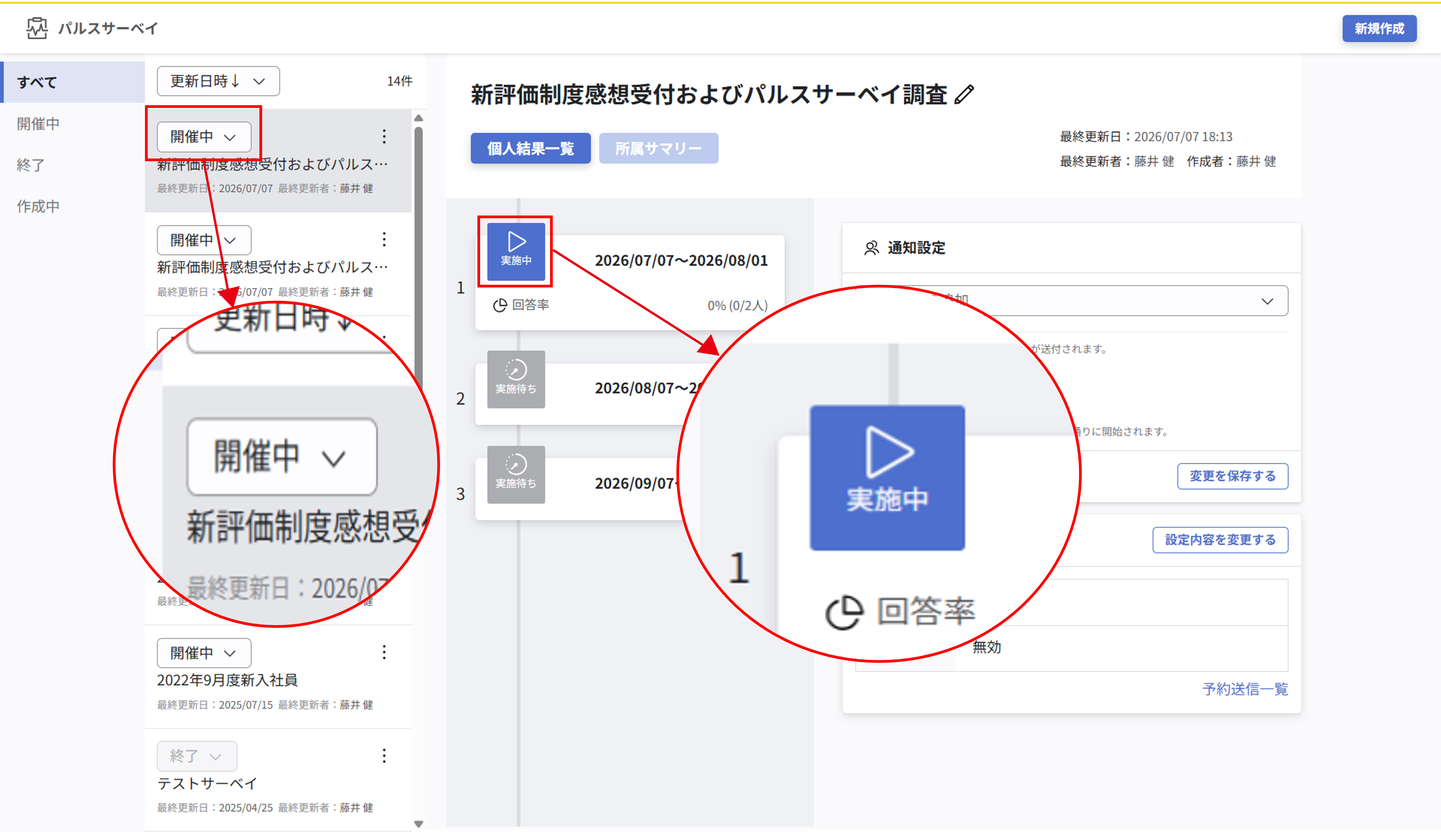Select the 開催中 filter in the sidebar

pos(38,124)
